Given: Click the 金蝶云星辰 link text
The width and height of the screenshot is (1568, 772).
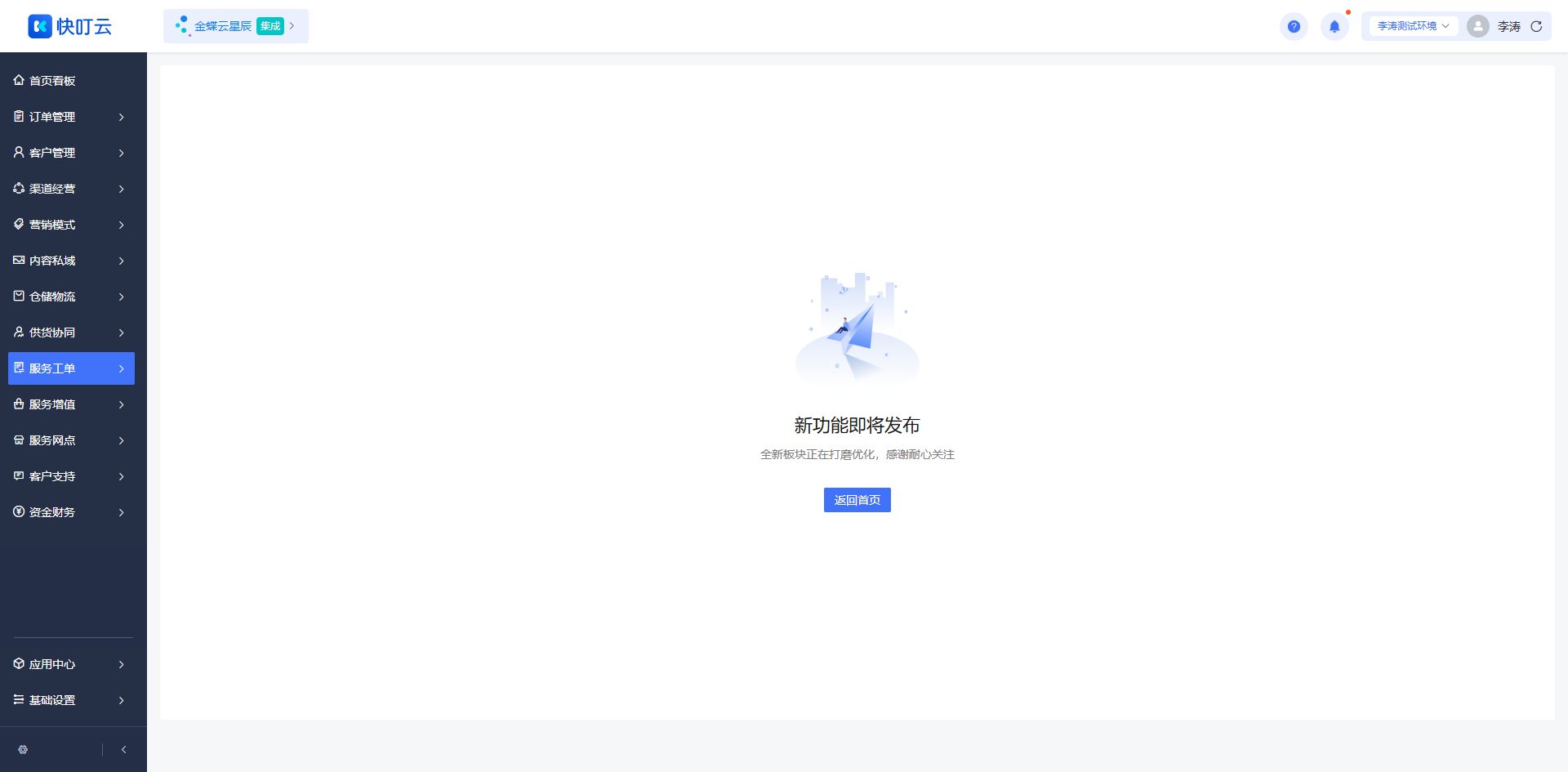Looking at the screenshot, I should [x=223, y=26].
